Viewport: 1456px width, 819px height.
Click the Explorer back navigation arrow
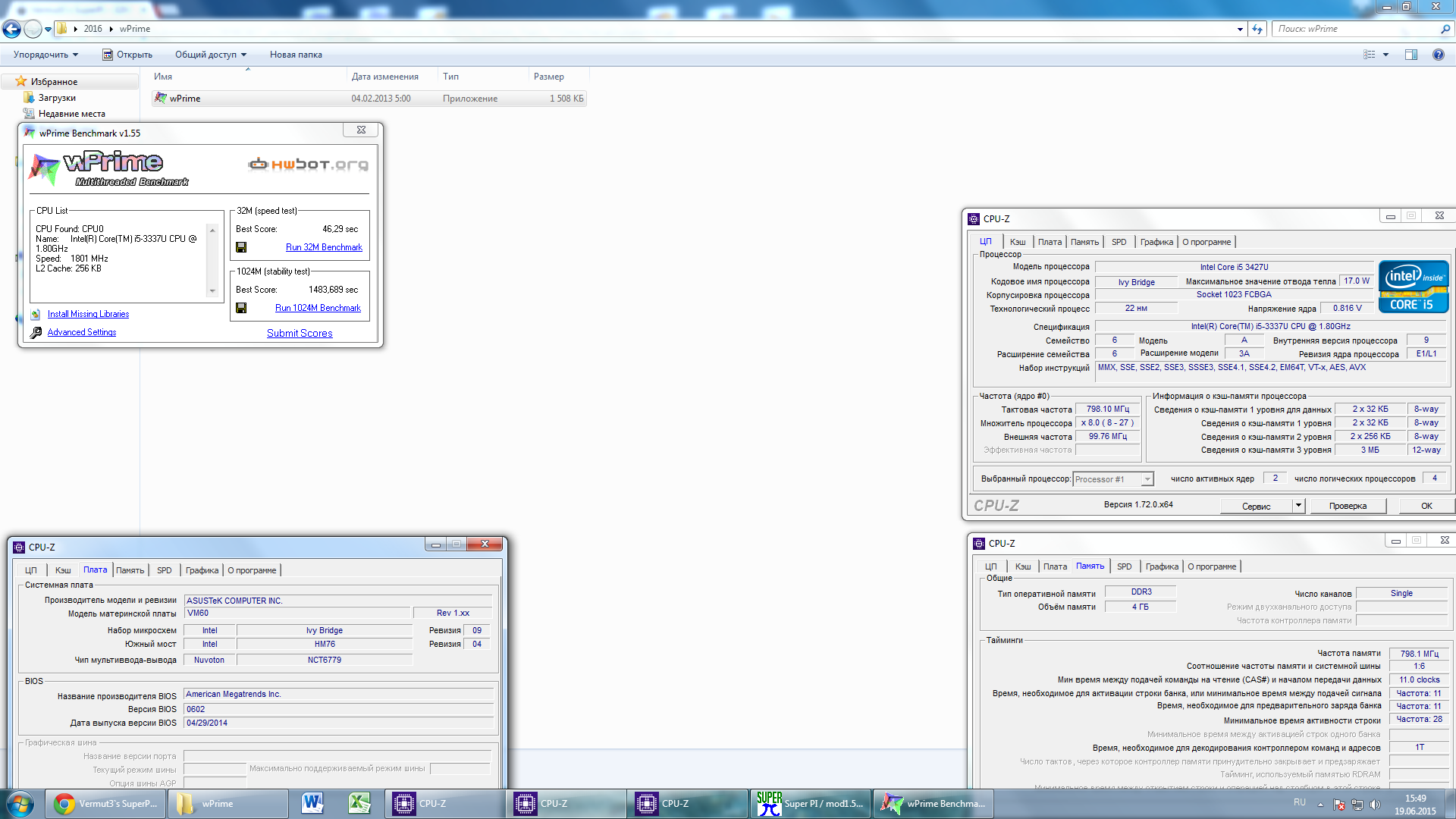(x=11, y=29)
